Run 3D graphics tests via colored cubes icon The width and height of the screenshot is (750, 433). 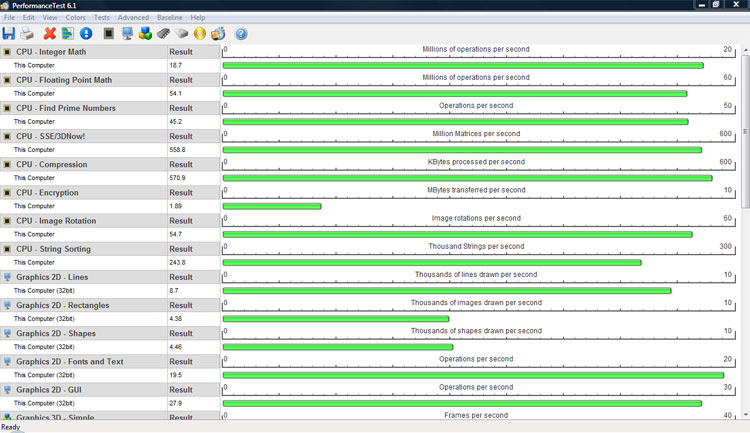tap(145, 33)
